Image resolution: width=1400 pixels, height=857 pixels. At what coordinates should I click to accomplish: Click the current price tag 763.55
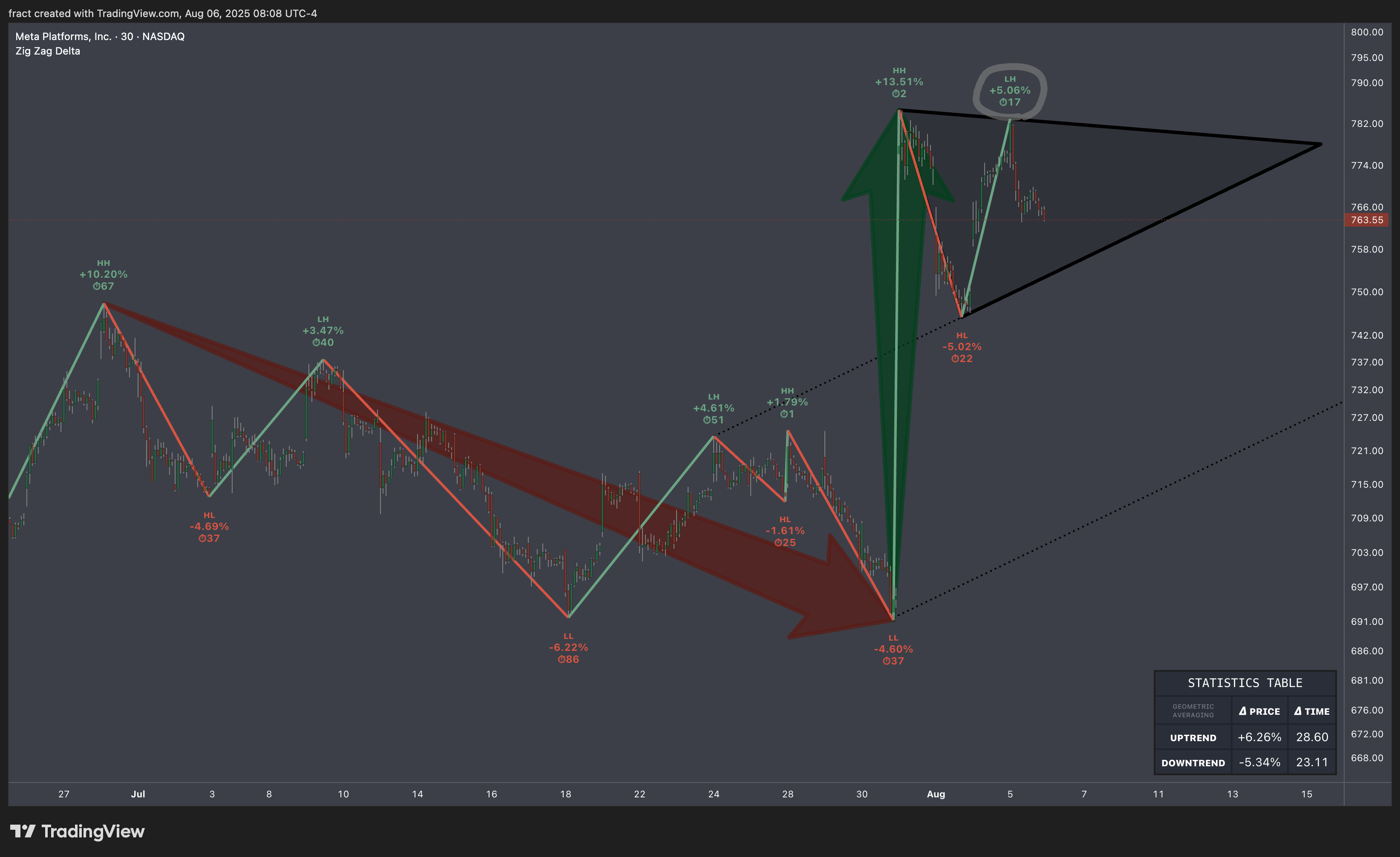(x=1366, y=220)
